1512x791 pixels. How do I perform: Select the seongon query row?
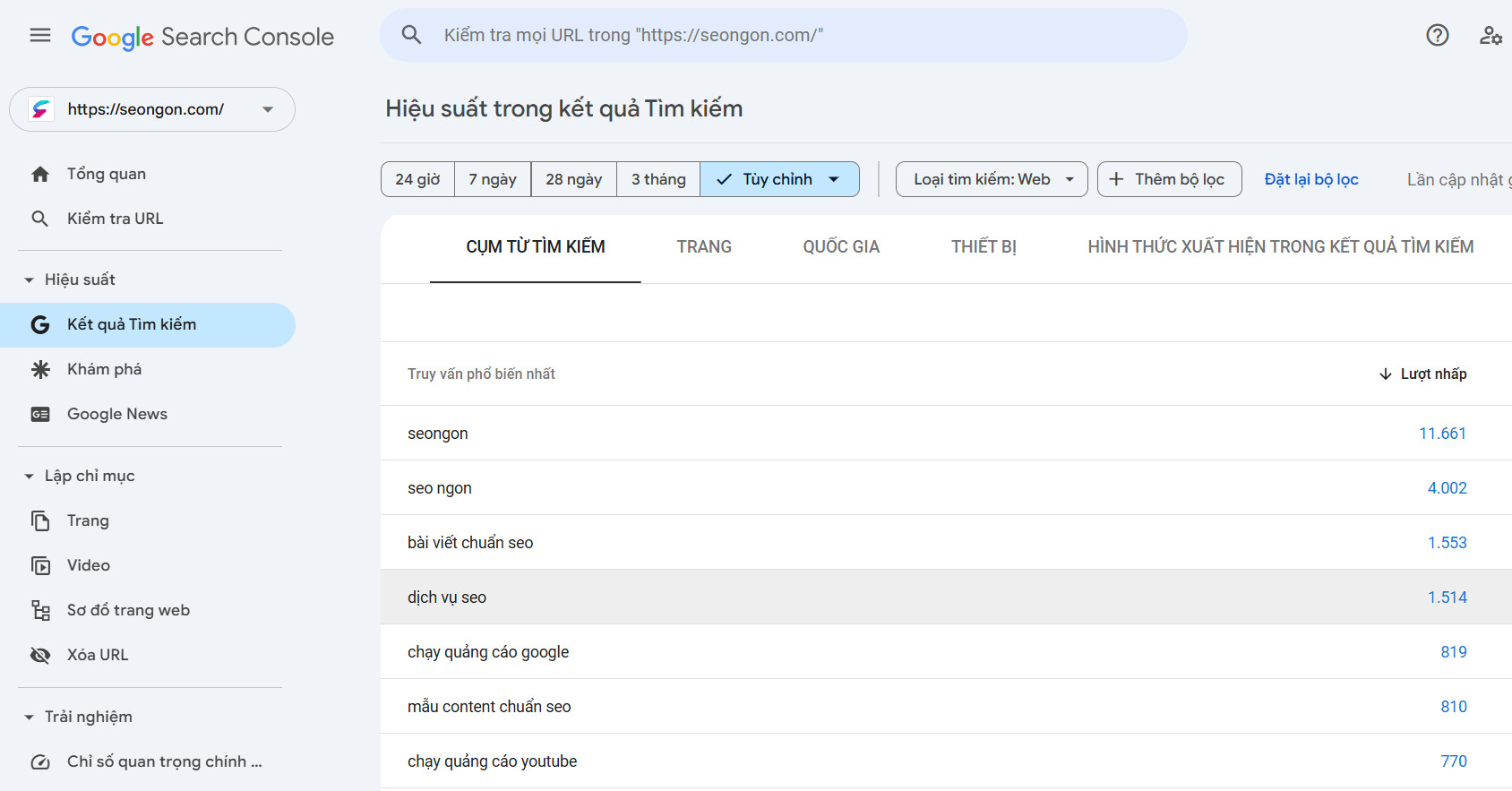(x=946, y=433)
